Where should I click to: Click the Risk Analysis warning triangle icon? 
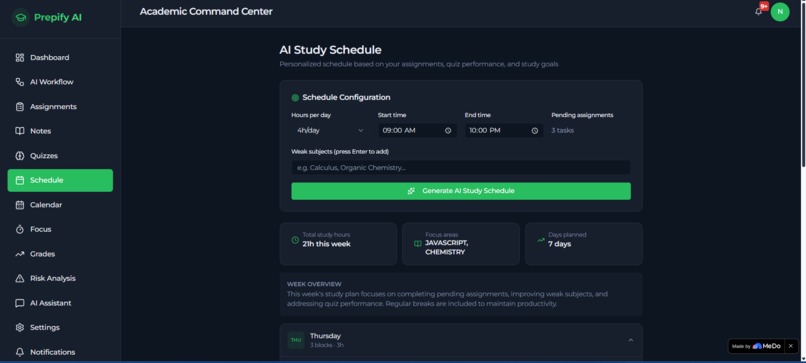20,278
